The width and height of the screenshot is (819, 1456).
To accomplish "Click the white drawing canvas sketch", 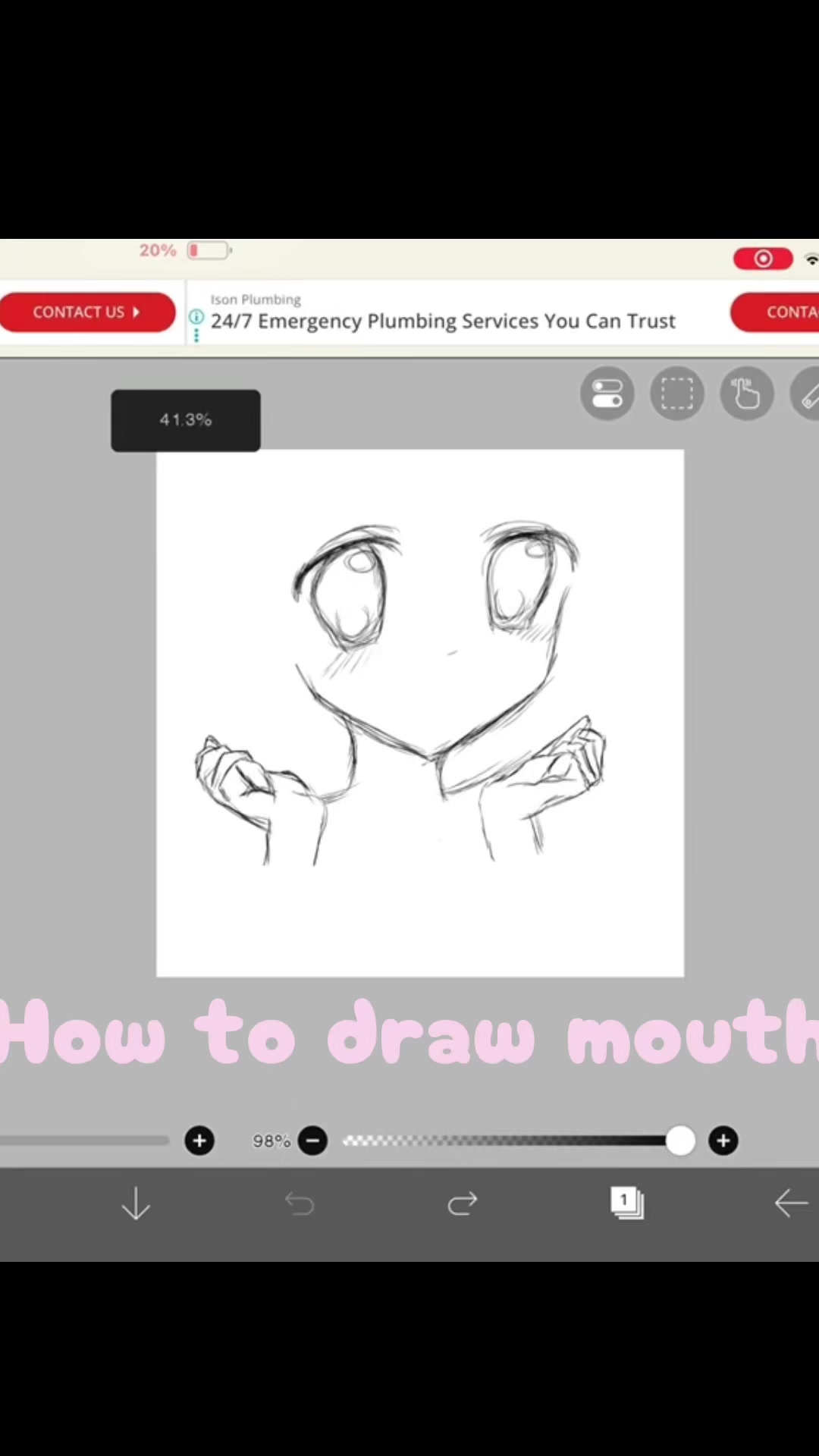I will pos(420,713).
